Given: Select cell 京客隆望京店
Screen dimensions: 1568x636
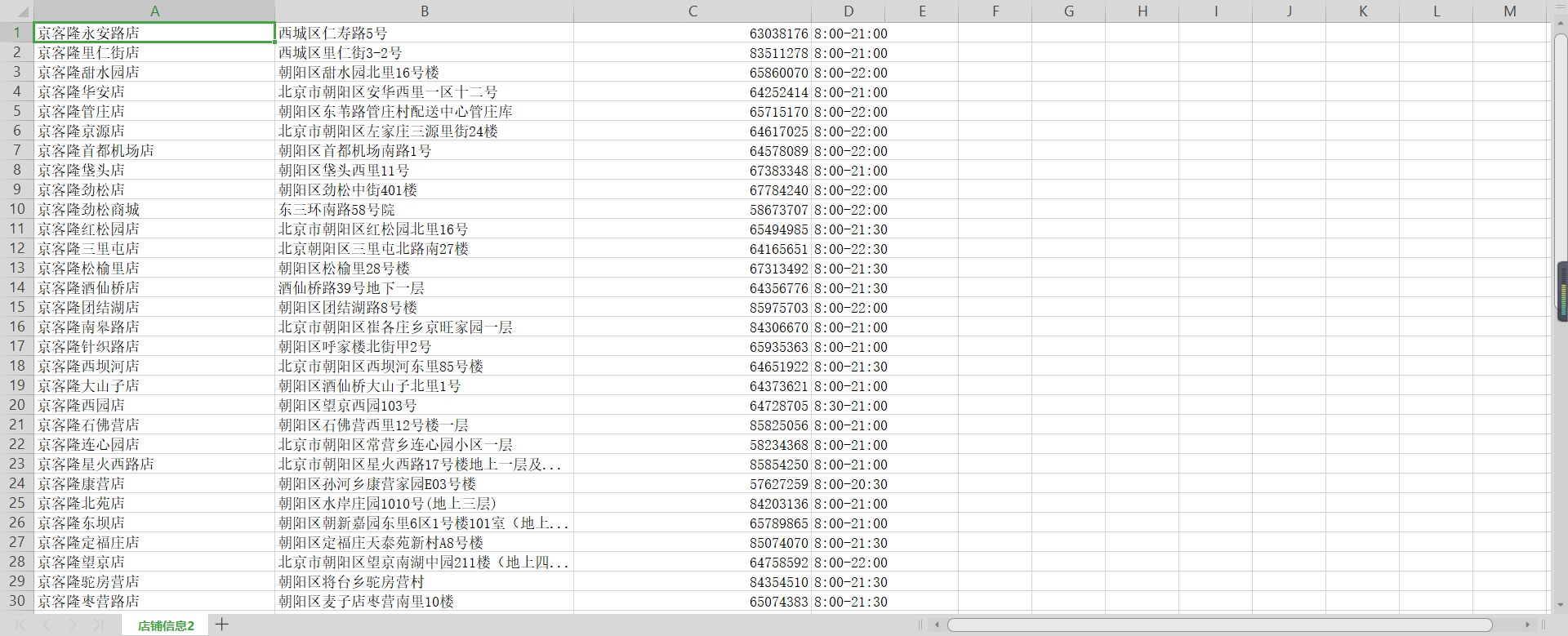Looking at the screenshot, I should (x=154, y=562).
